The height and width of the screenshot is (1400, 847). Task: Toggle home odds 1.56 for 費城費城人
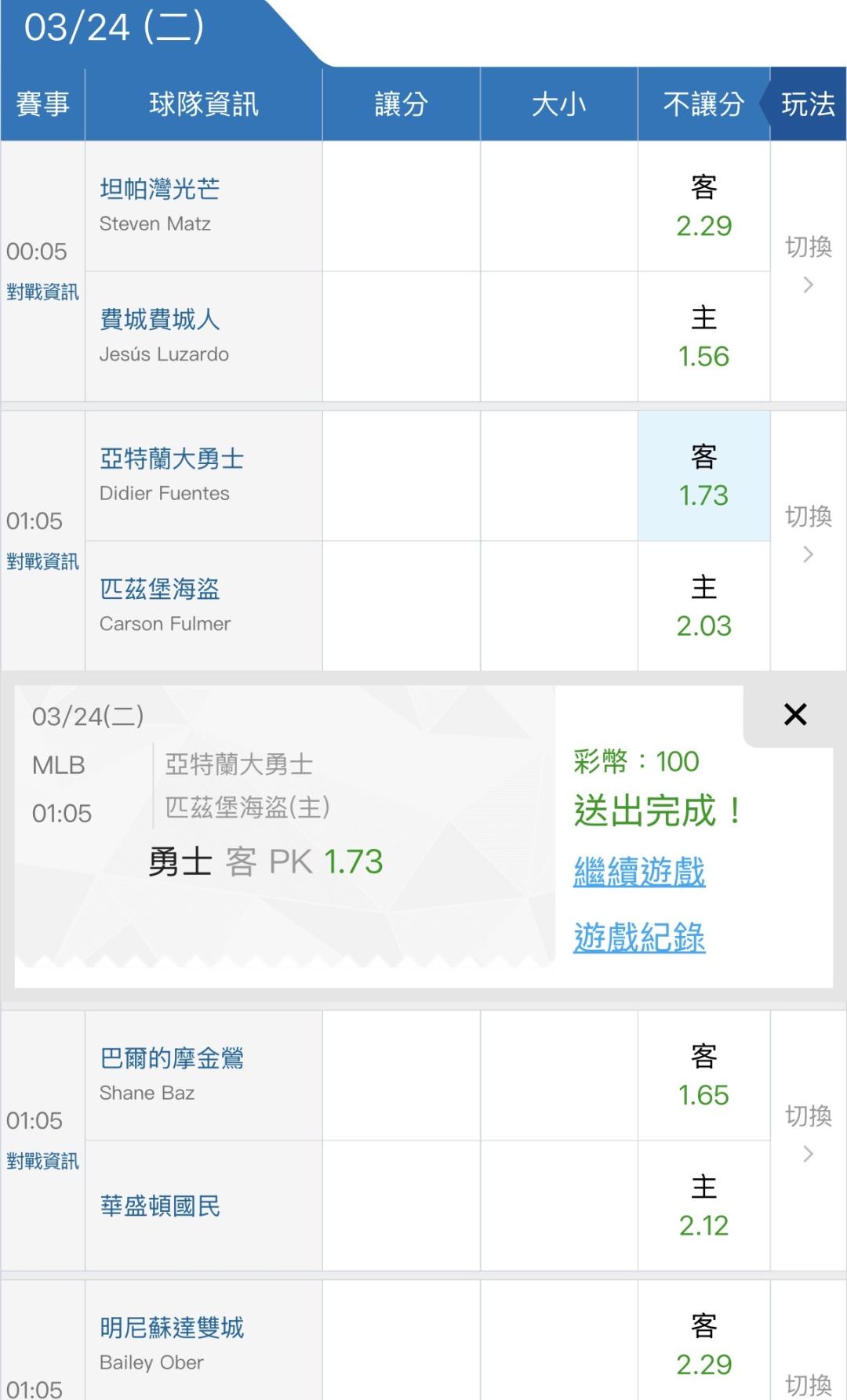pos(703,337)
